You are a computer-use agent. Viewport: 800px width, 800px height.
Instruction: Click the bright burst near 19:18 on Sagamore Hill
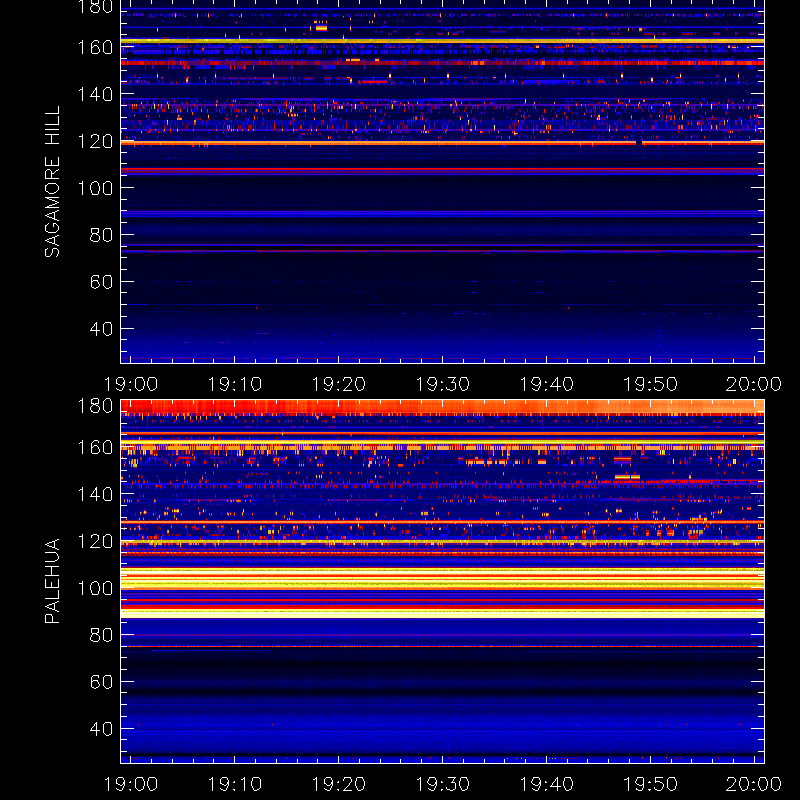(x=321, y=27)
